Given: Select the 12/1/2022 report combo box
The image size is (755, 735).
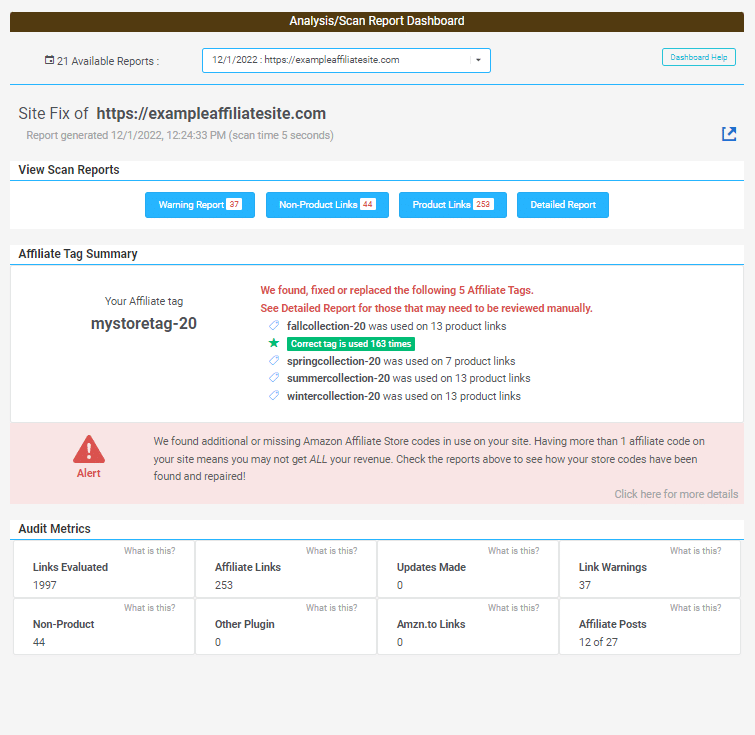Looking at the screenshot, I should (346, 60).
